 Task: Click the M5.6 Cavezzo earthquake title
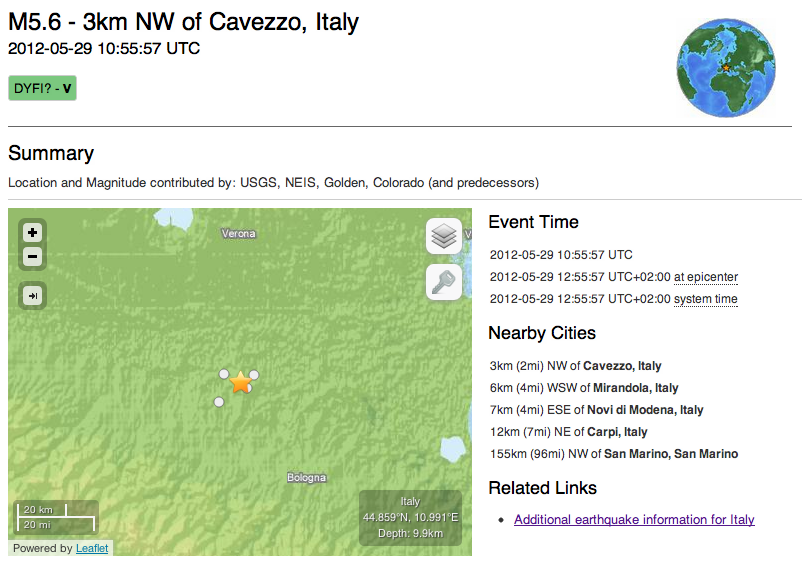pyautogui.click(x=183, y=21)
